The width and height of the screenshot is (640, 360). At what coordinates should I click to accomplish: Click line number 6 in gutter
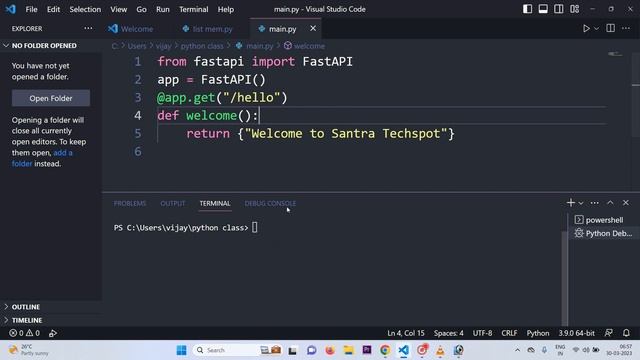[x=138, y=151]
